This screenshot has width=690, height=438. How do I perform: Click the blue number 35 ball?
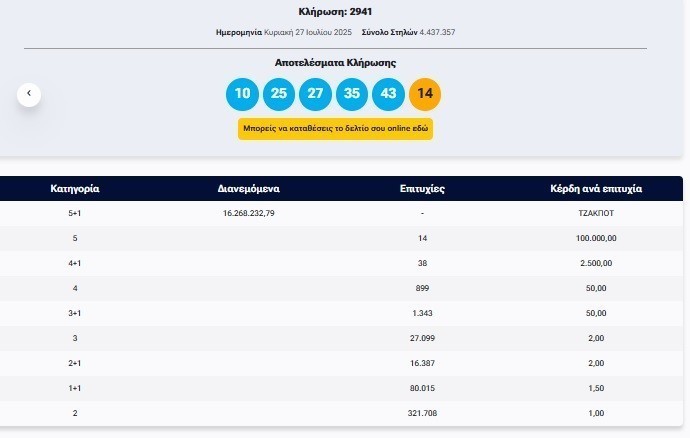coord(352,94)
